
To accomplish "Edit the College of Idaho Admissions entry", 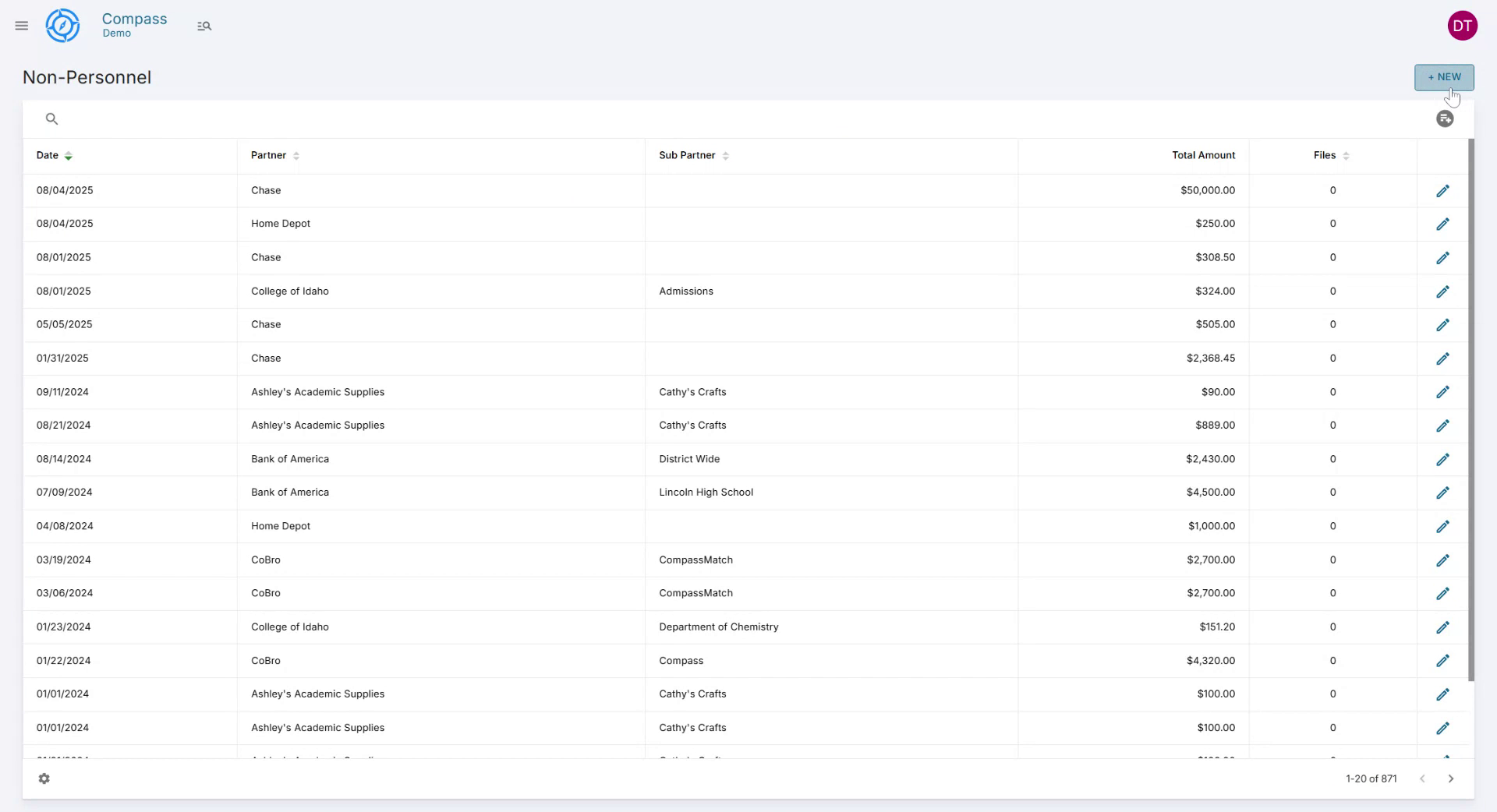I will tap(1443, 291).
